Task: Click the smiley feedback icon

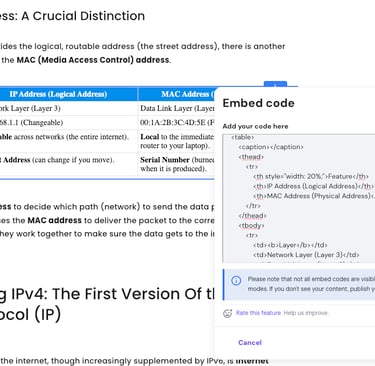Action: click(227, 313)
